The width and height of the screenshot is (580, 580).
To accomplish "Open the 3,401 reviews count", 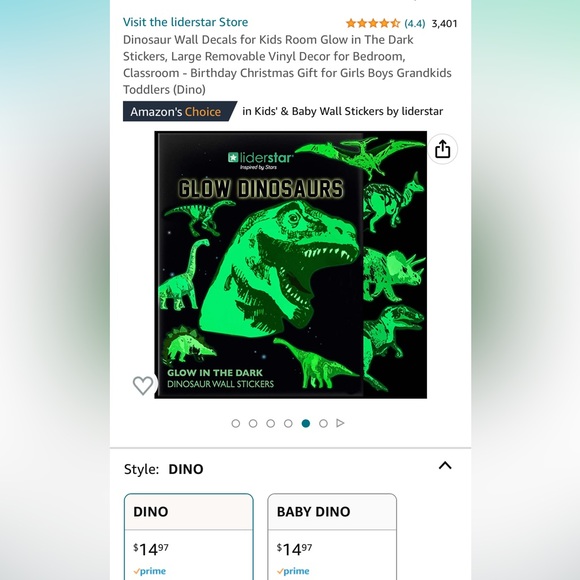I will coord(445,24).
